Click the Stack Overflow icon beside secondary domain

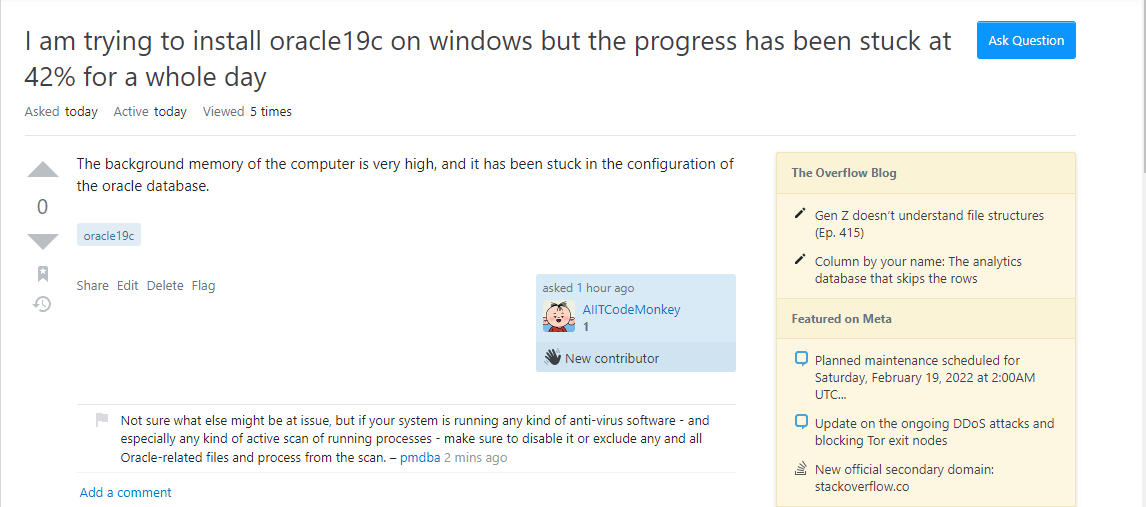[800, 468]
